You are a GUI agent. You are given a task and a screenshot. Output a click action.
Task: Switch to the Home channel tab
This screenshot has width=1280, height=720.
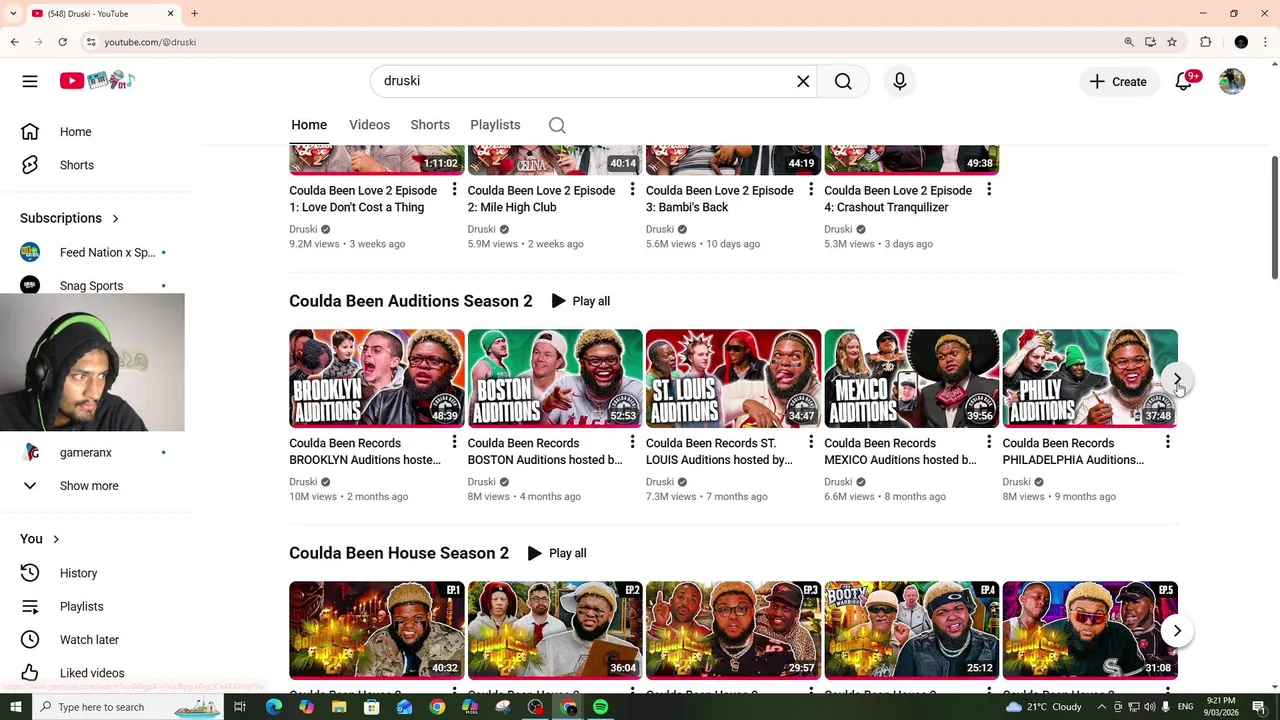coord(309,125)
